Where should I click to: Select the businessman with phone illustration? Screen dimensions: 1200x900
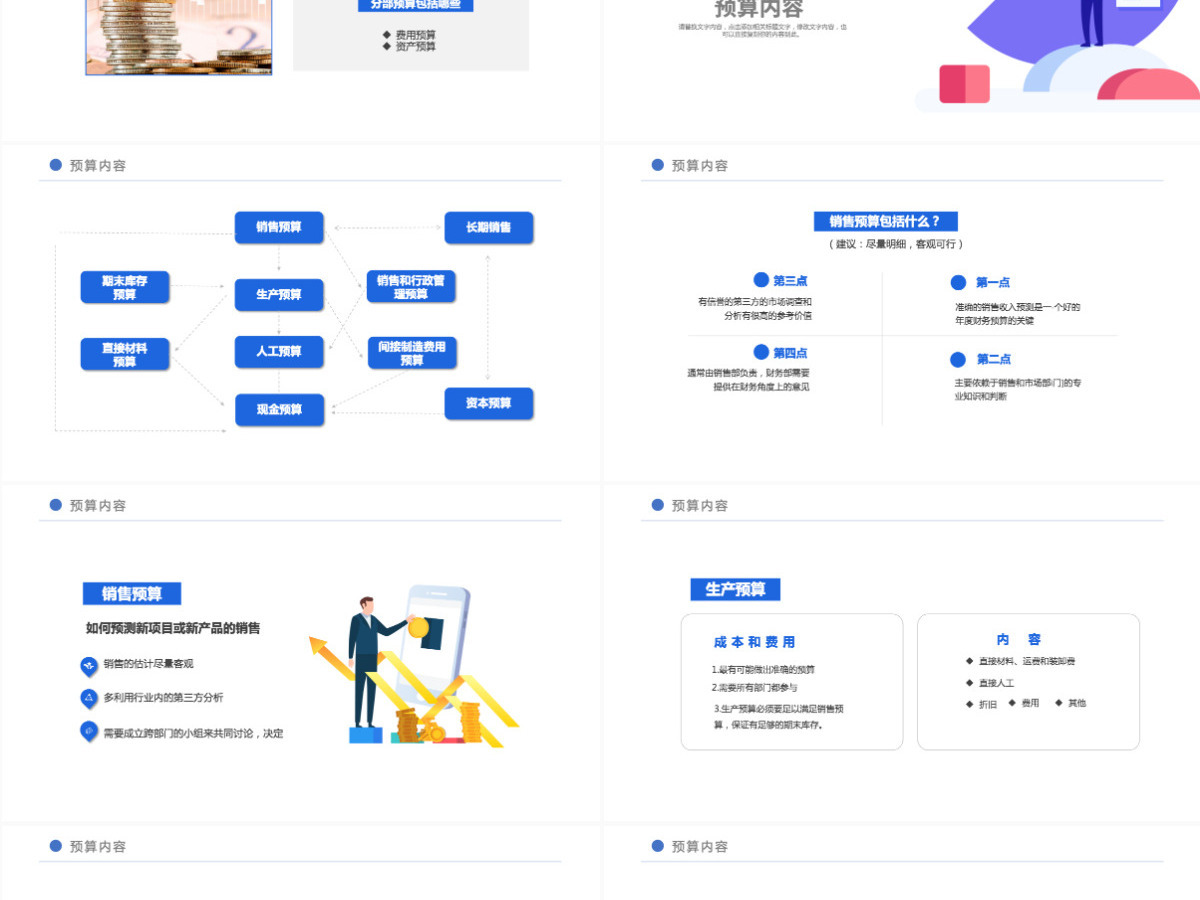click(x=414, y=666)
